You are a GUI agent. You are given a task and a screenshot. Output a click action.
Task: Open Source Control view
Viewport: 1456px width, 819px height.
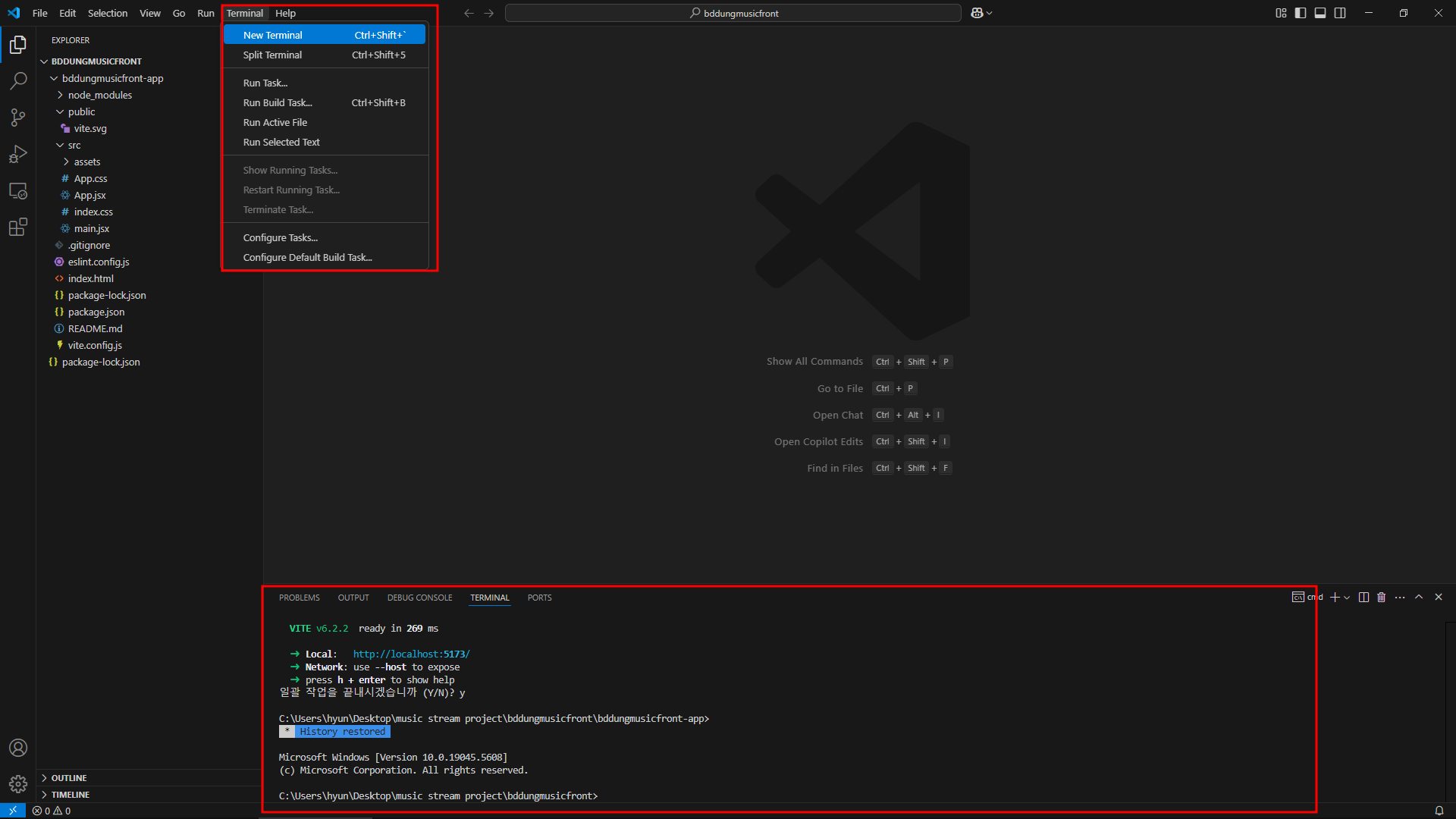(x=18, y=117)
